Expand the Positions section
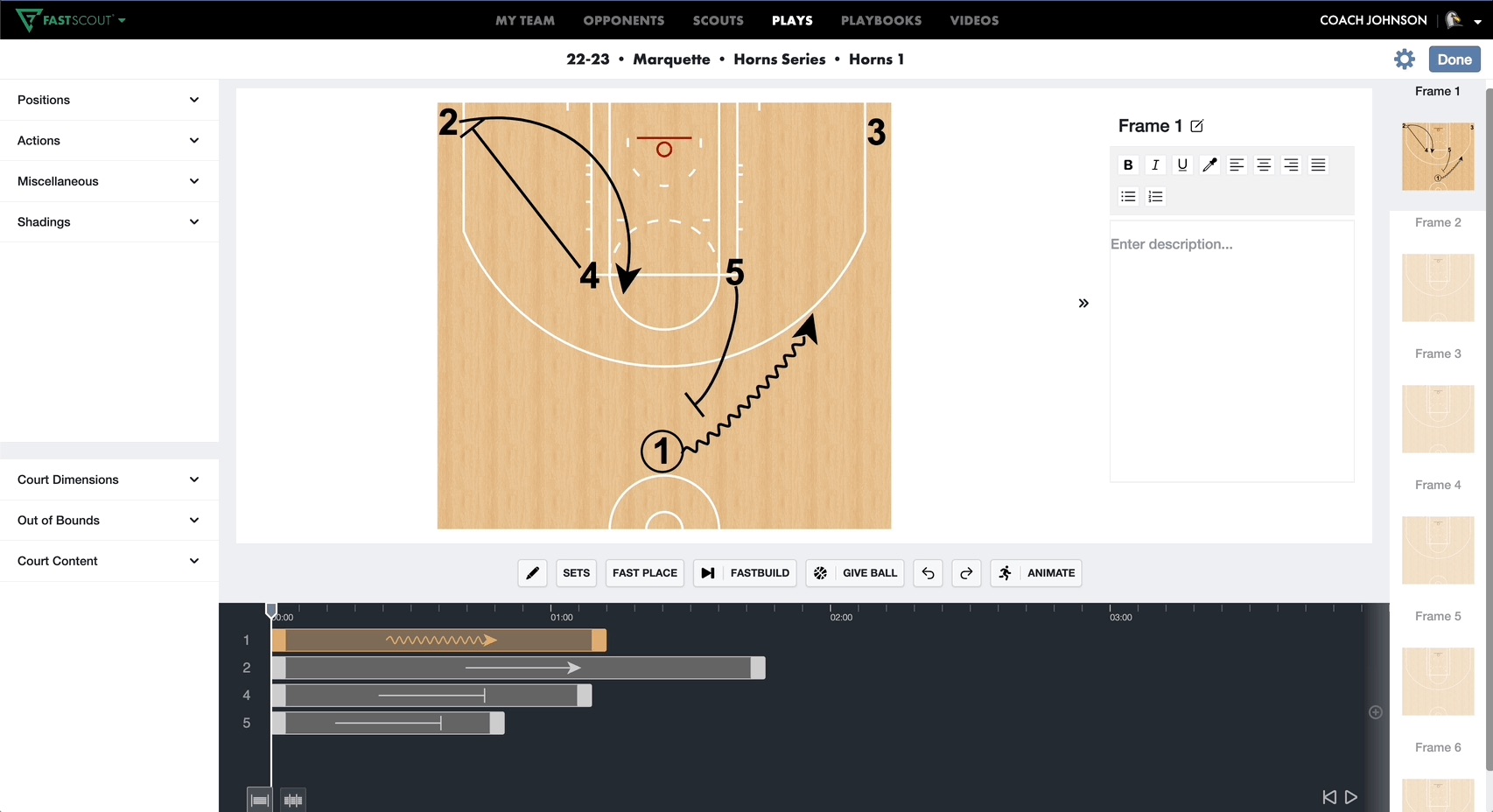 click(x=109, y=100)
